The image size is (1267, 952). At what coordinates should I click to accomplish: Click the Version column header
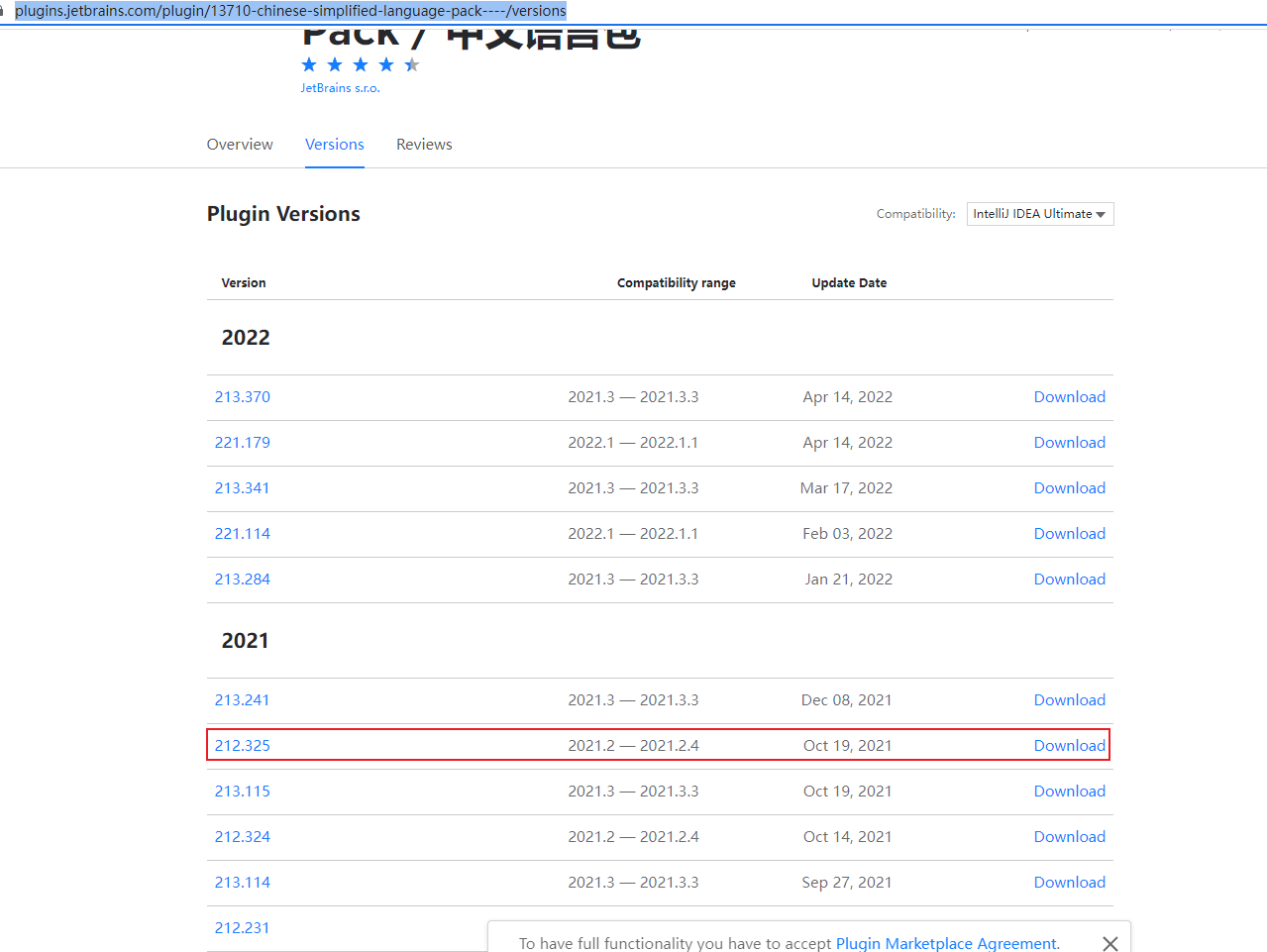click(244, 283)
